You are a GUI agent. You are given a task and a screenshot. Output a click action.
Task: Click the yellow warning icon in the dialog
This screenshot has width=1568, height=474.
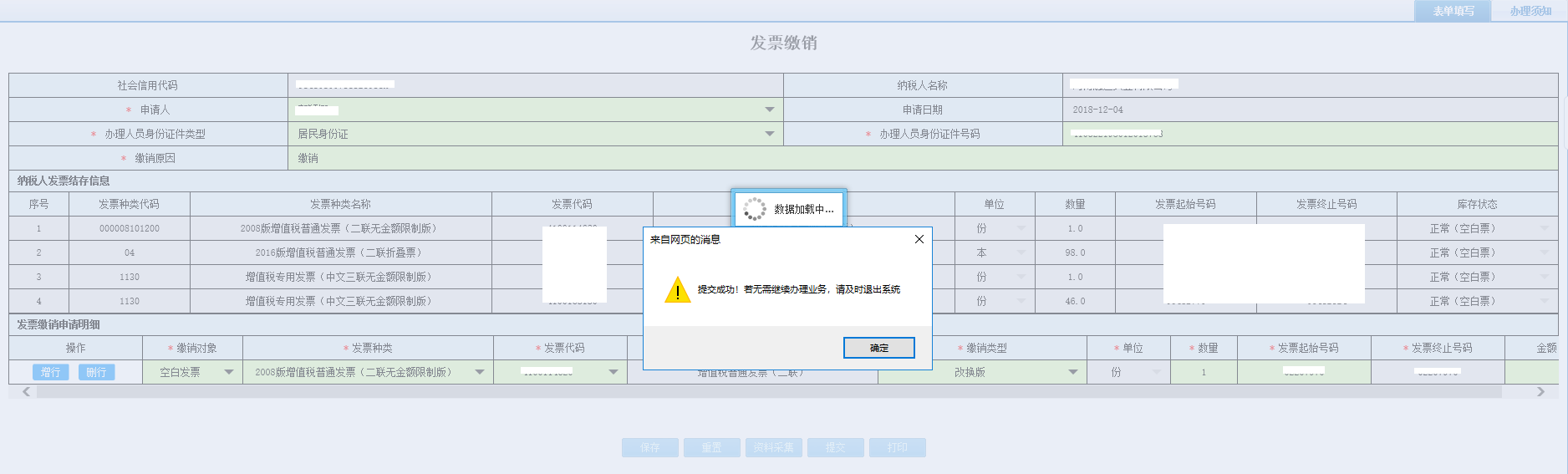pos(677,290)
